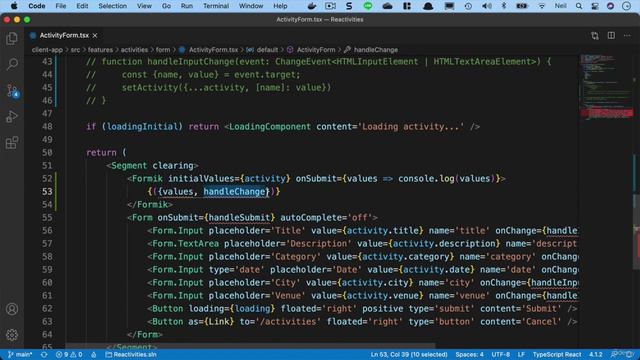The height and width of the screenshot is (360, 640).
Task: Open the Terminal menu
Action: [216, 6]
